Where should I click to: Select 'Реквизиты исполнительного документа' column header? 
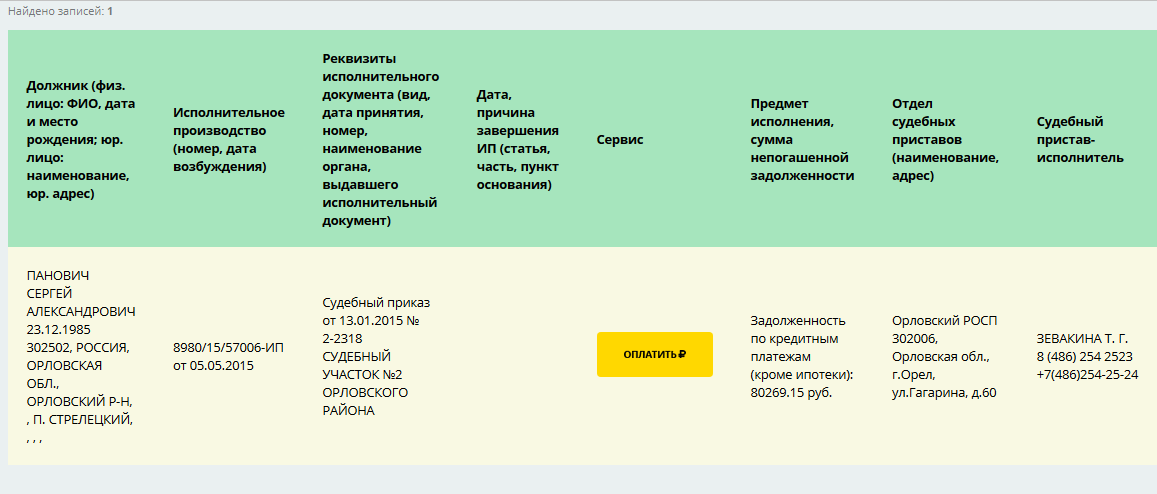(x=381, y=139)
